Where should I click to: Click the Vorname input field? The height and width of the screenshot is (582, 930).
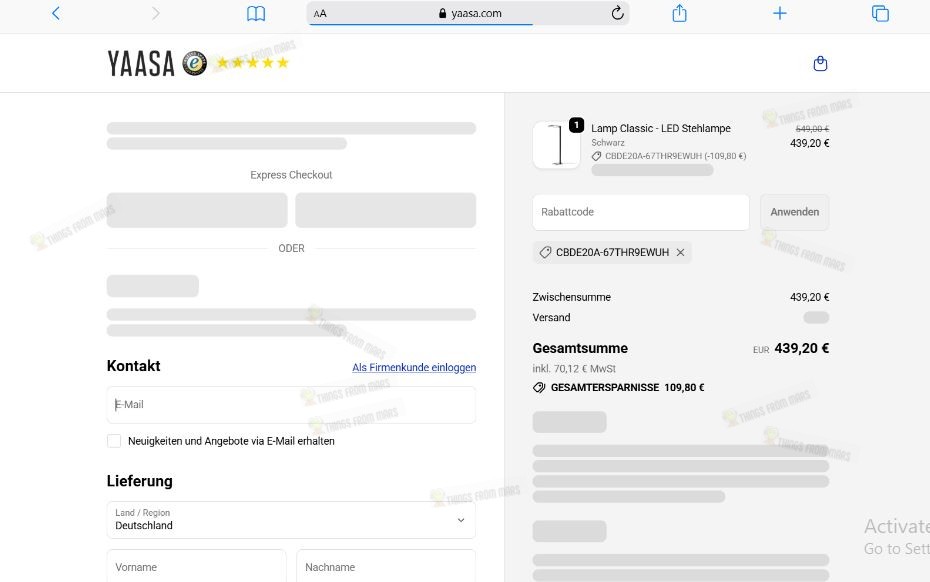click(196, 567)
